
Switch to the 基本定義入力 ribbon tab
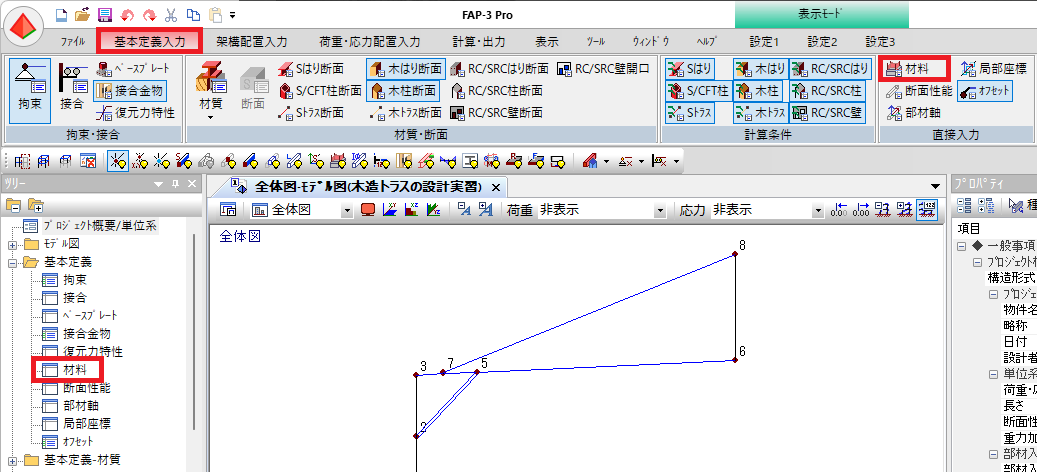pos(149,42)
